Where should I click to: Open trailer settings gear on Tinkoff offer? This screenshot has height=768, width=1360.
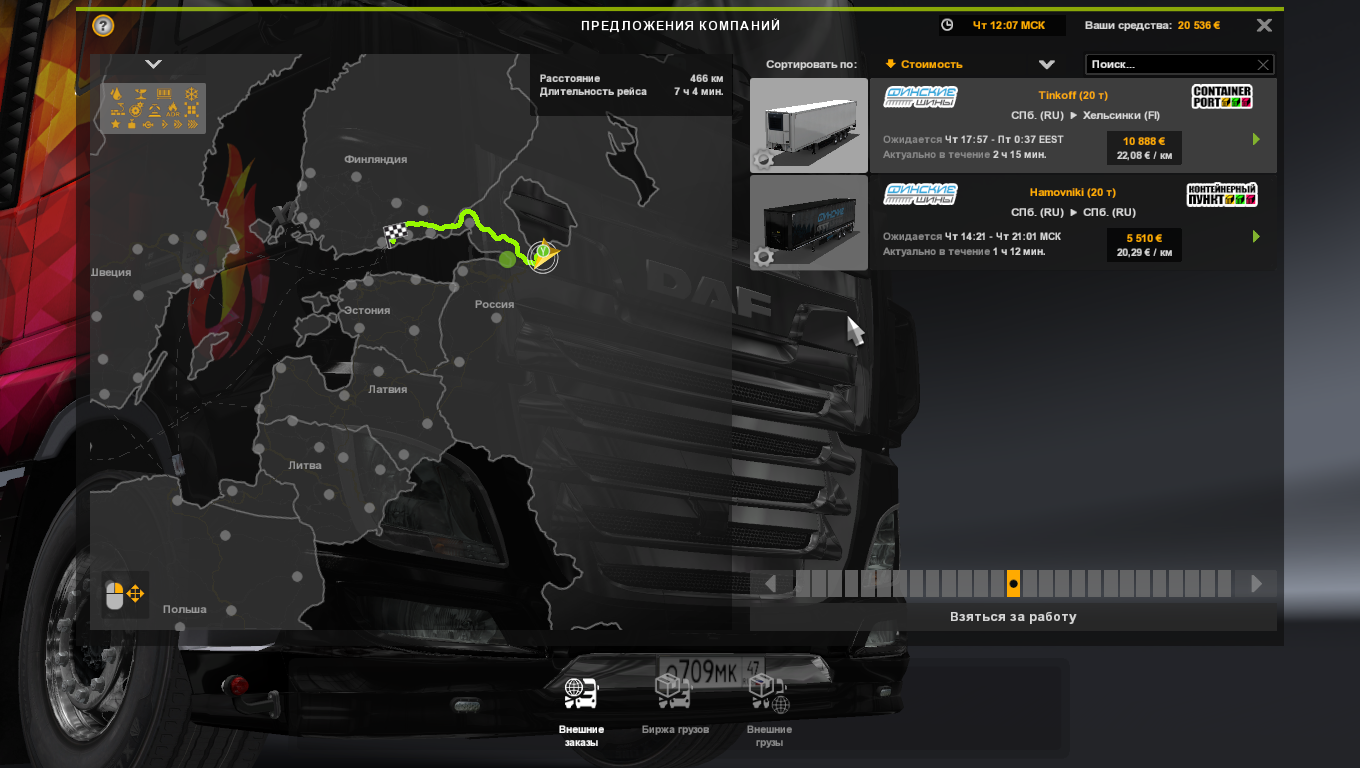tap(763, 160)
